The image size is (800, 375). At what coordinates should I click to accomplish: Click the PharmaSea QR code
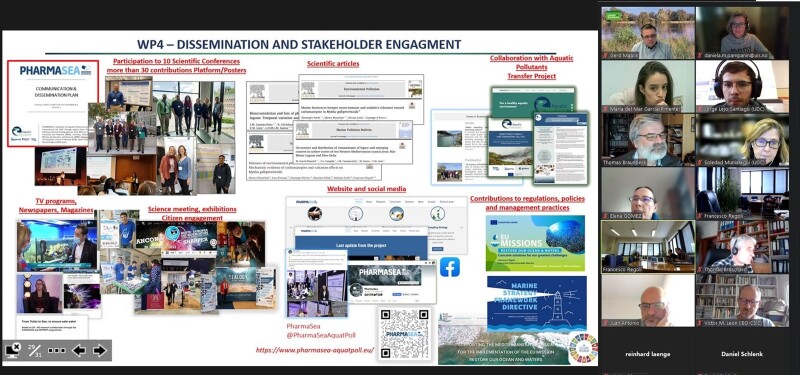coord(405,334)
